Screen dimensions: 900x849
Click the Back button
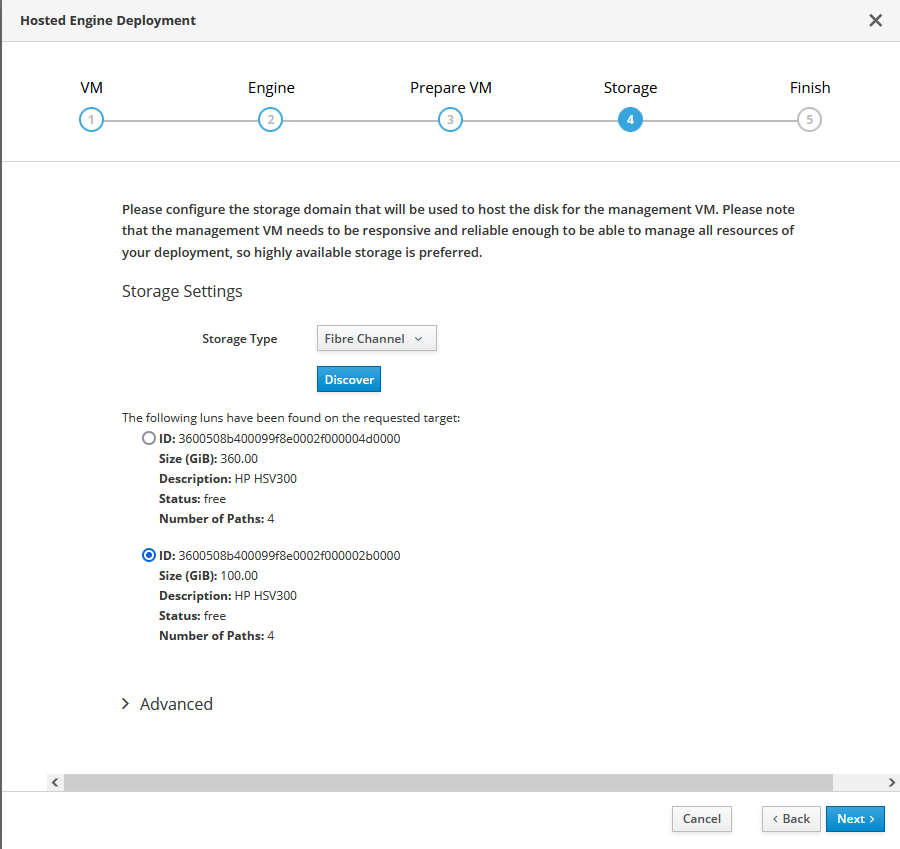click(x=791, y=819)
